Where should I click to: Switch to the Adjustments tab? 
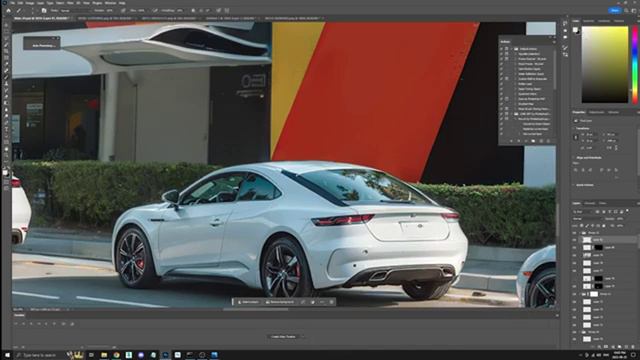click(x=596, y=112)
